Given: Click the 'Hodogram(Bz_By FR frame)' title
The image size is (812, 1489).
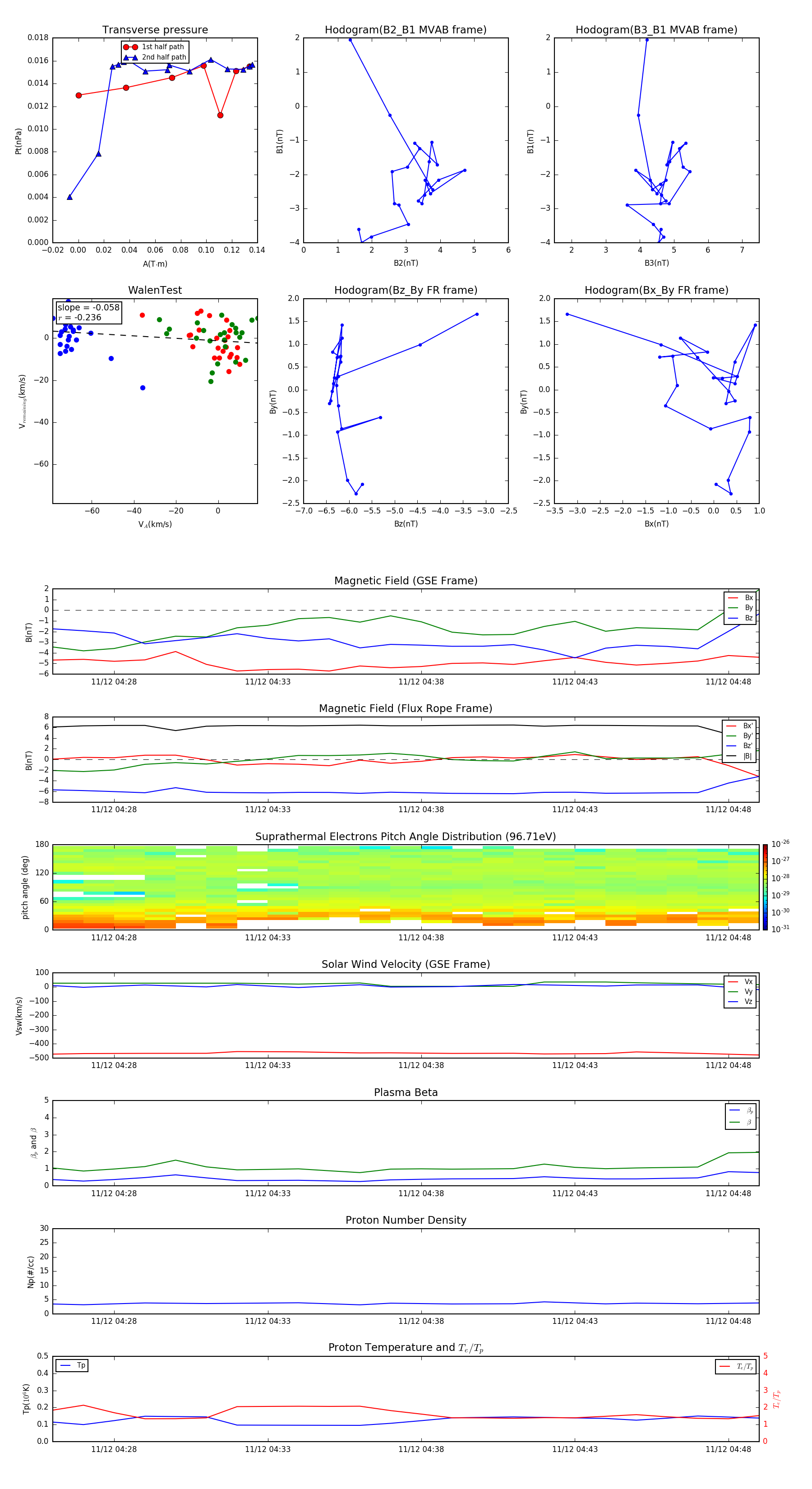Looking at the screenshot, I should tap(406, 290).
